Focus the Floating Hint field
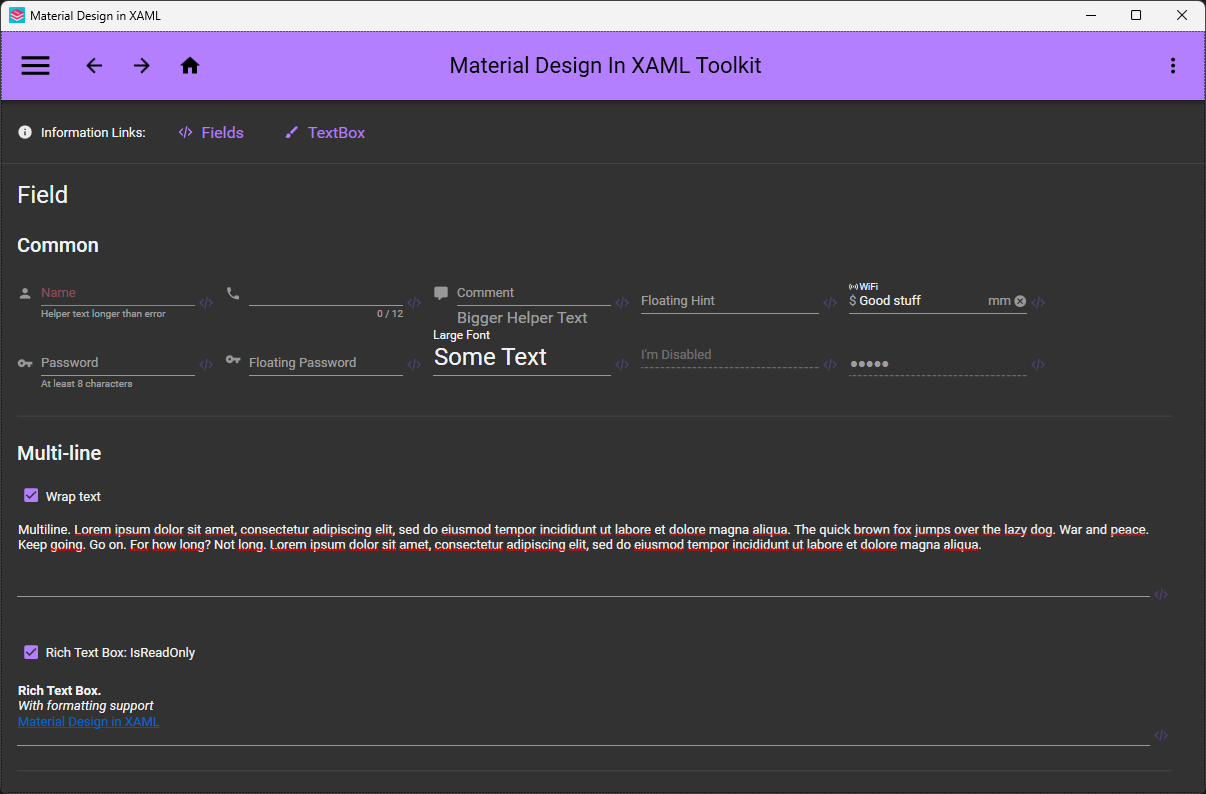The image size is (1206, 794). click(x=730, y=300)
